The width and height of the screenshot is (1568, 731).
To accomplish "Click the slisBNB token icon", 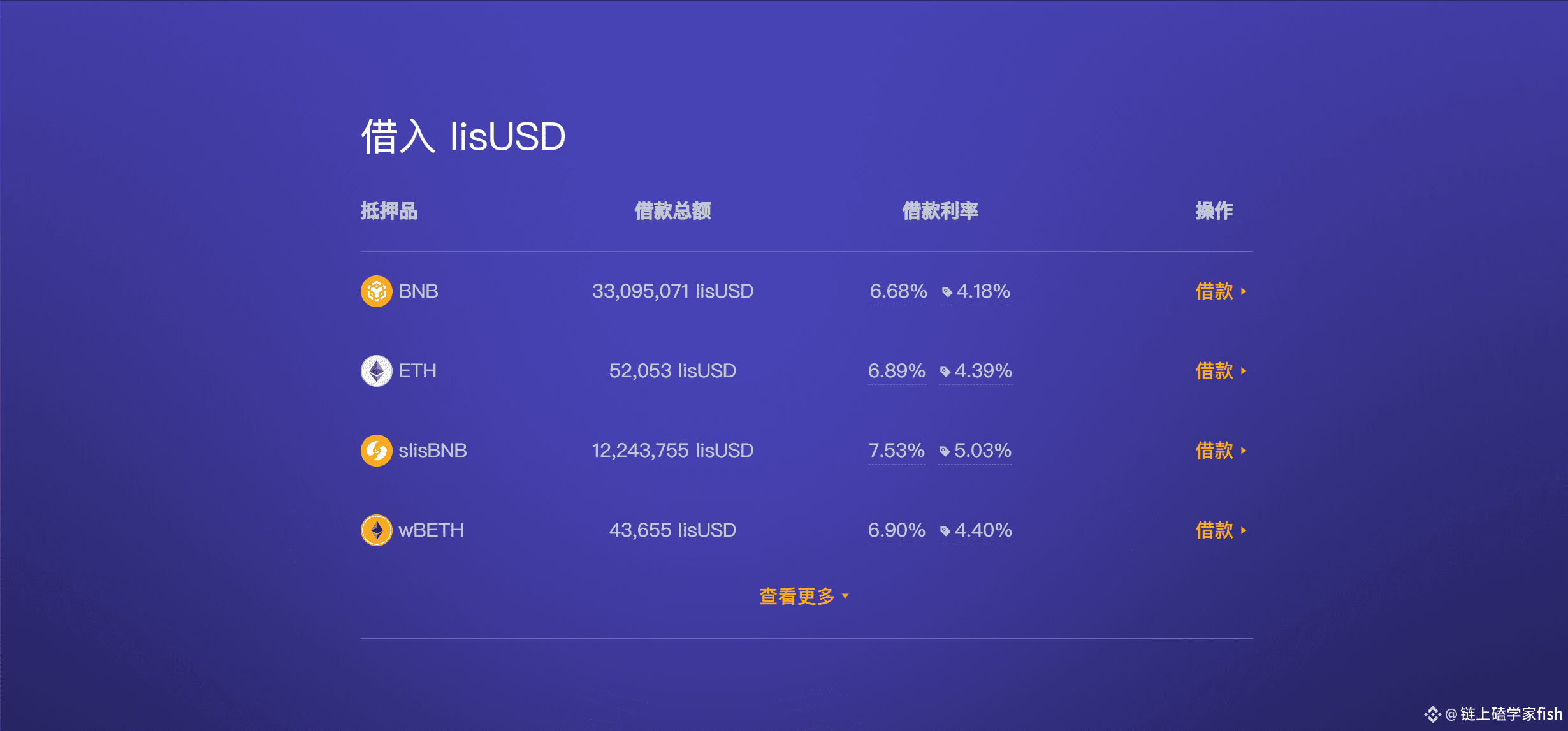I will (377, 451).
